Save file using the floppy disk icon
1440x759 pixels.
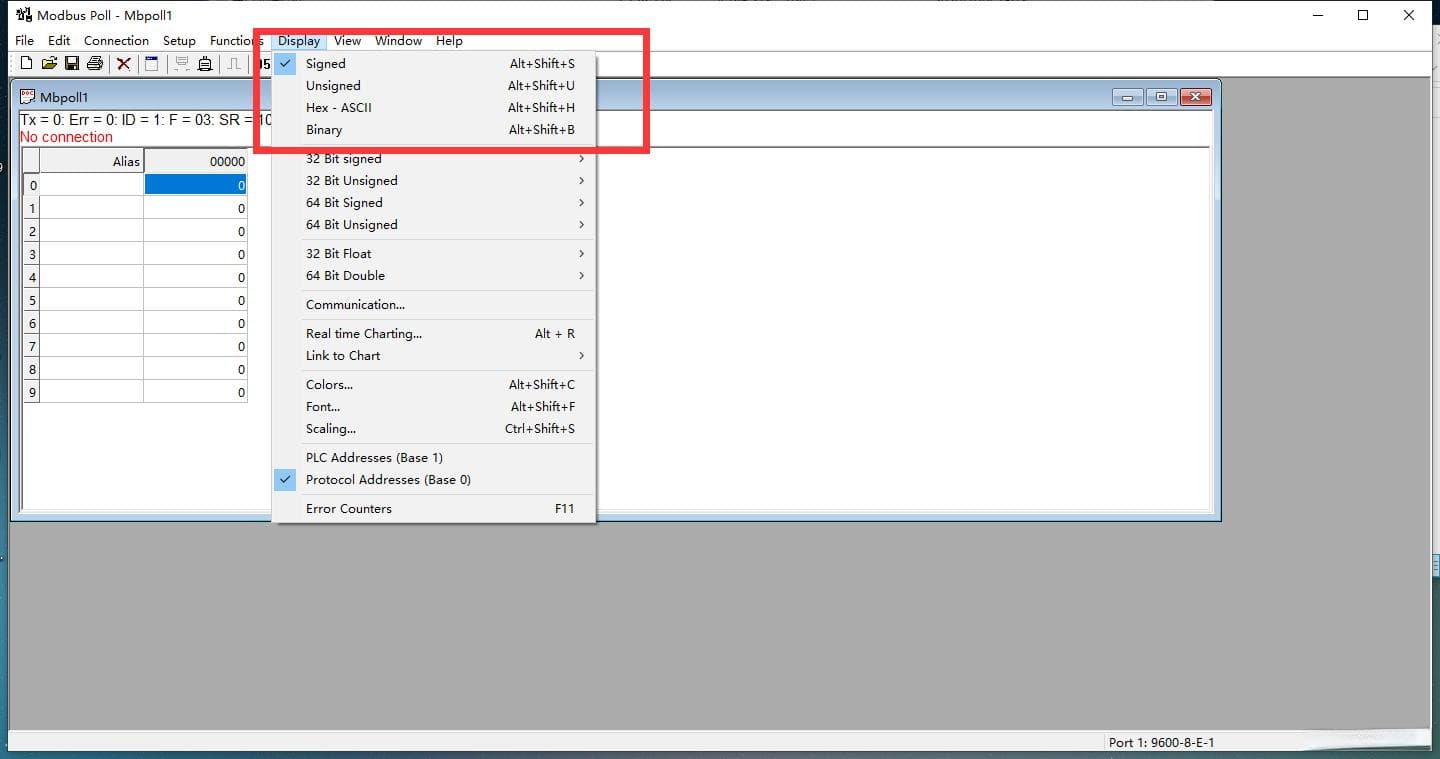tap(72, 64)
